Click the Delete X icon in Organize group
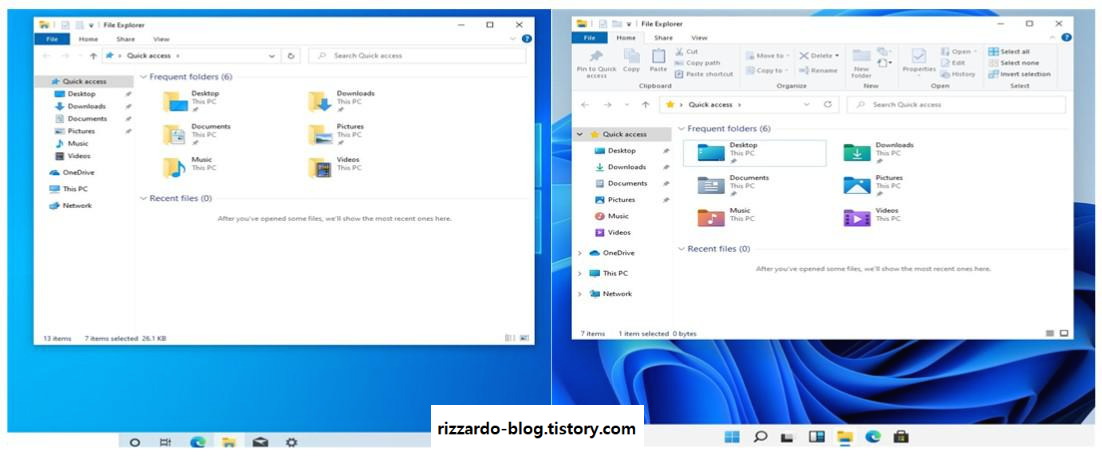 pyautogui.click(x=804, y=55)
